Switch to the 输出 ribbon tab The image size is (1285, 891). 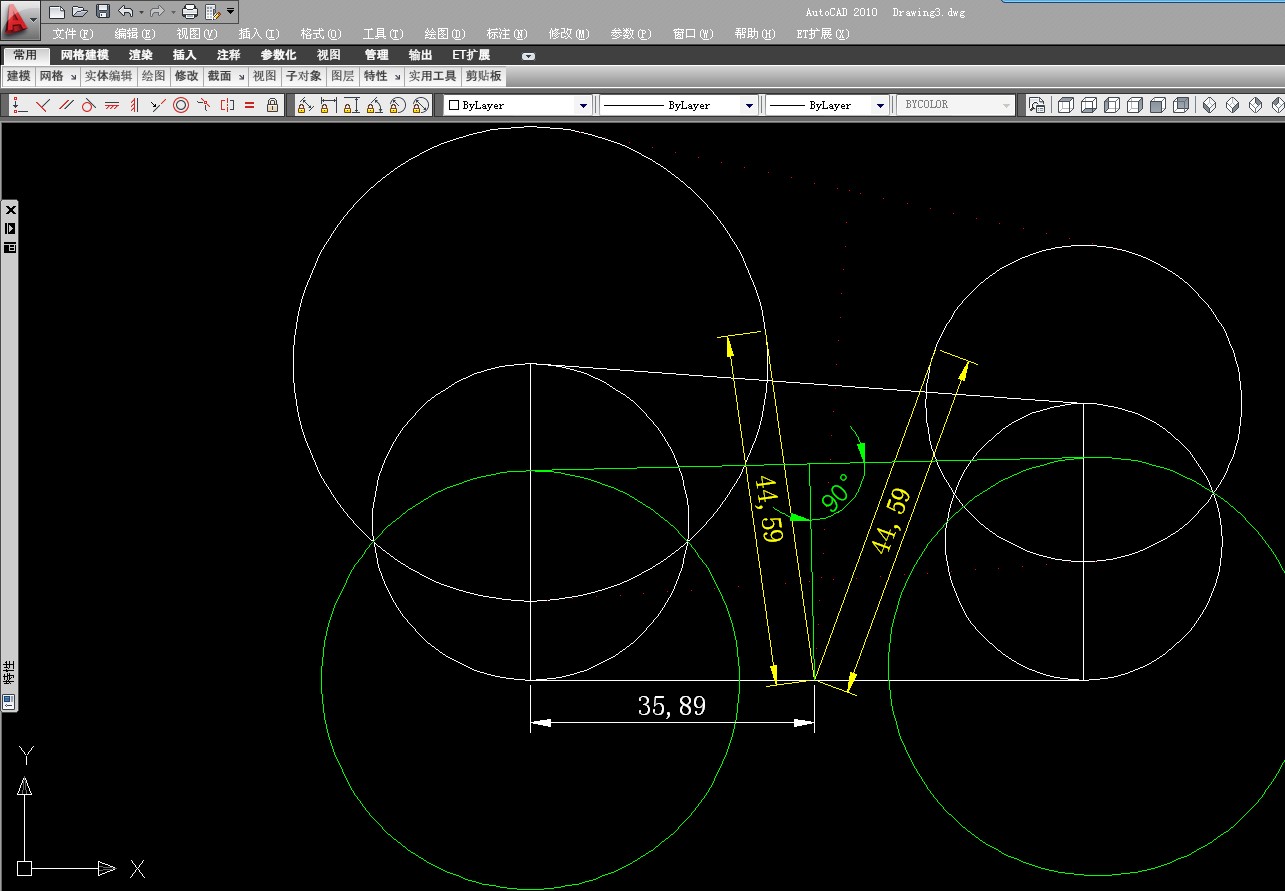[421, 55]
